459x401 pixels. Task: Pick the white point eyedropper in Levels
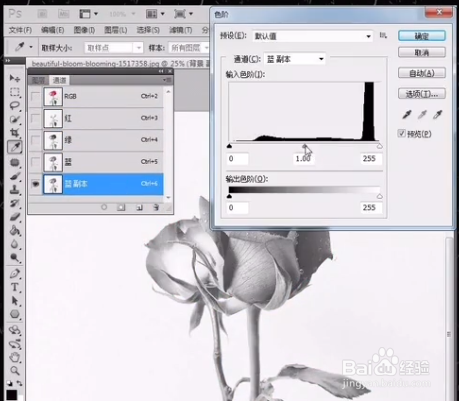[437, 115]
